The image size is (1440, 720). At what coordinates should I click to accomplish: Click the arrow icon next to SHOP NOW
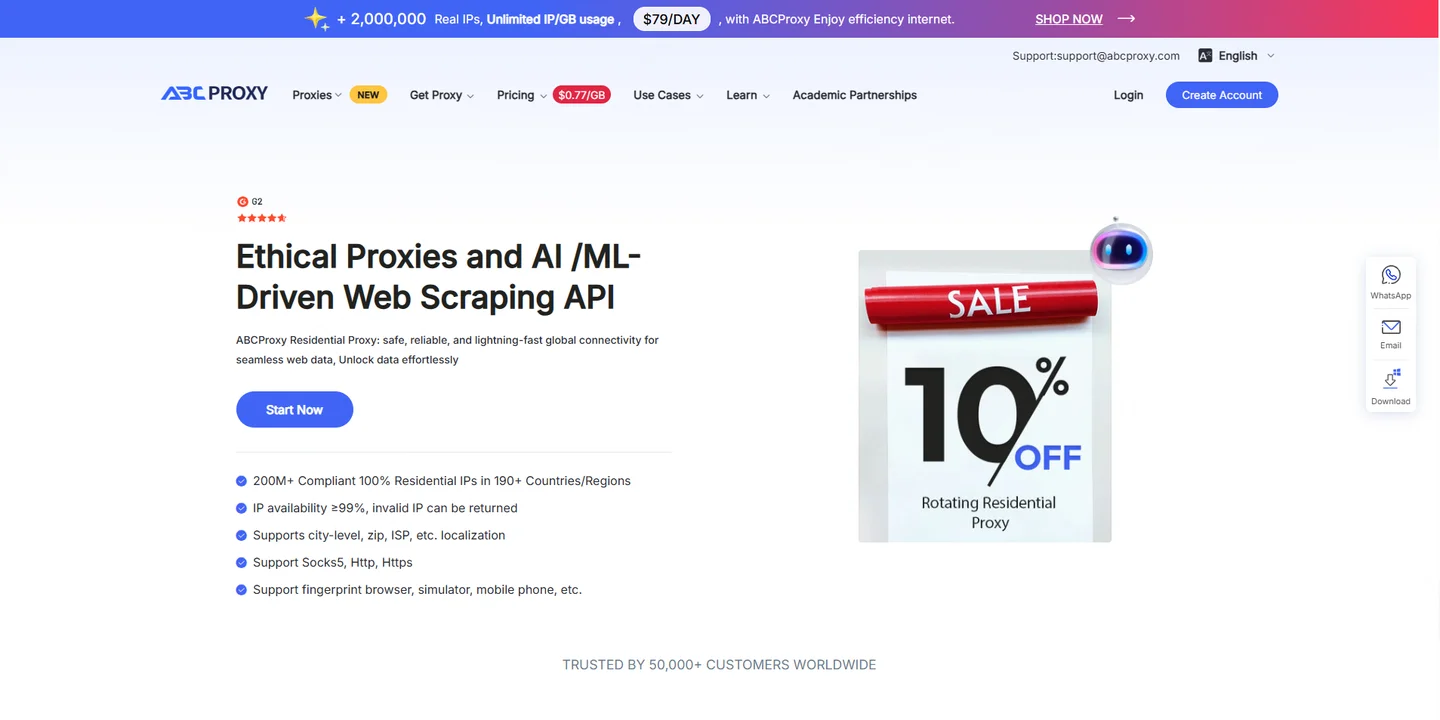(x=1127, y=19)
